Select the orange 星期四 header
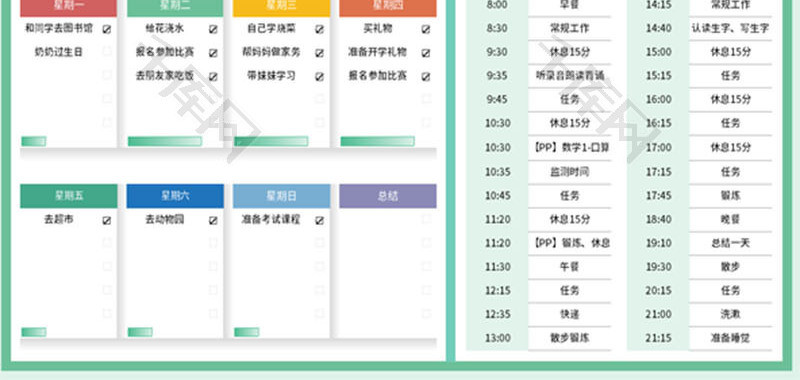The width and height of the screenshot is (800, 380). 388,8
